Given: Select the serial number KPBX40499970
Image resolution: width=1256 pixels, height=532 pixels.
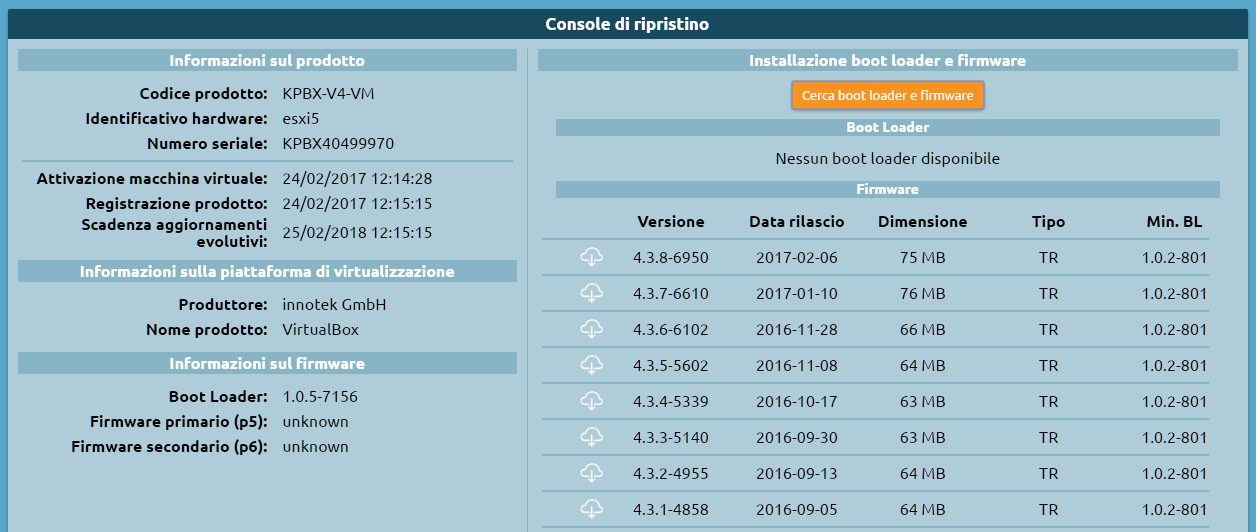Looking at the screenshot, I should pos(338,144).
